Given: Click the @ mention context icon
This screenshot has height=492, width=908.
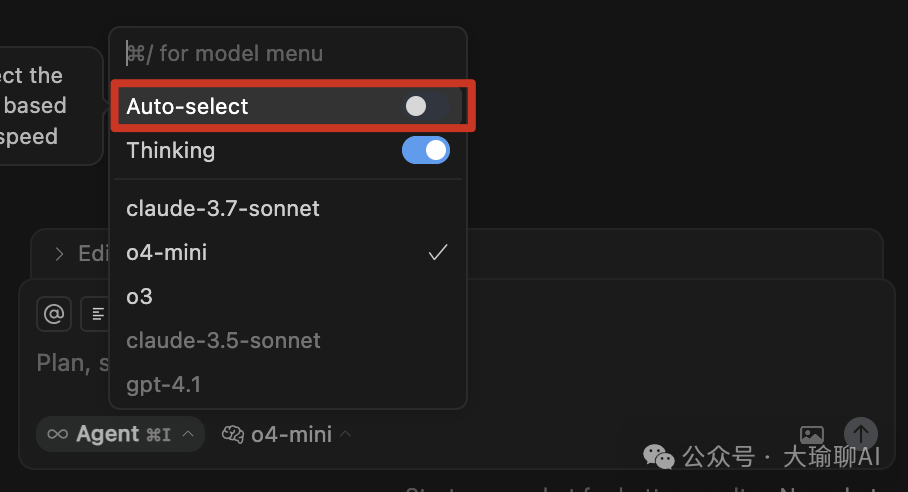Looking at the screenshot, I should tap(54, 314).
